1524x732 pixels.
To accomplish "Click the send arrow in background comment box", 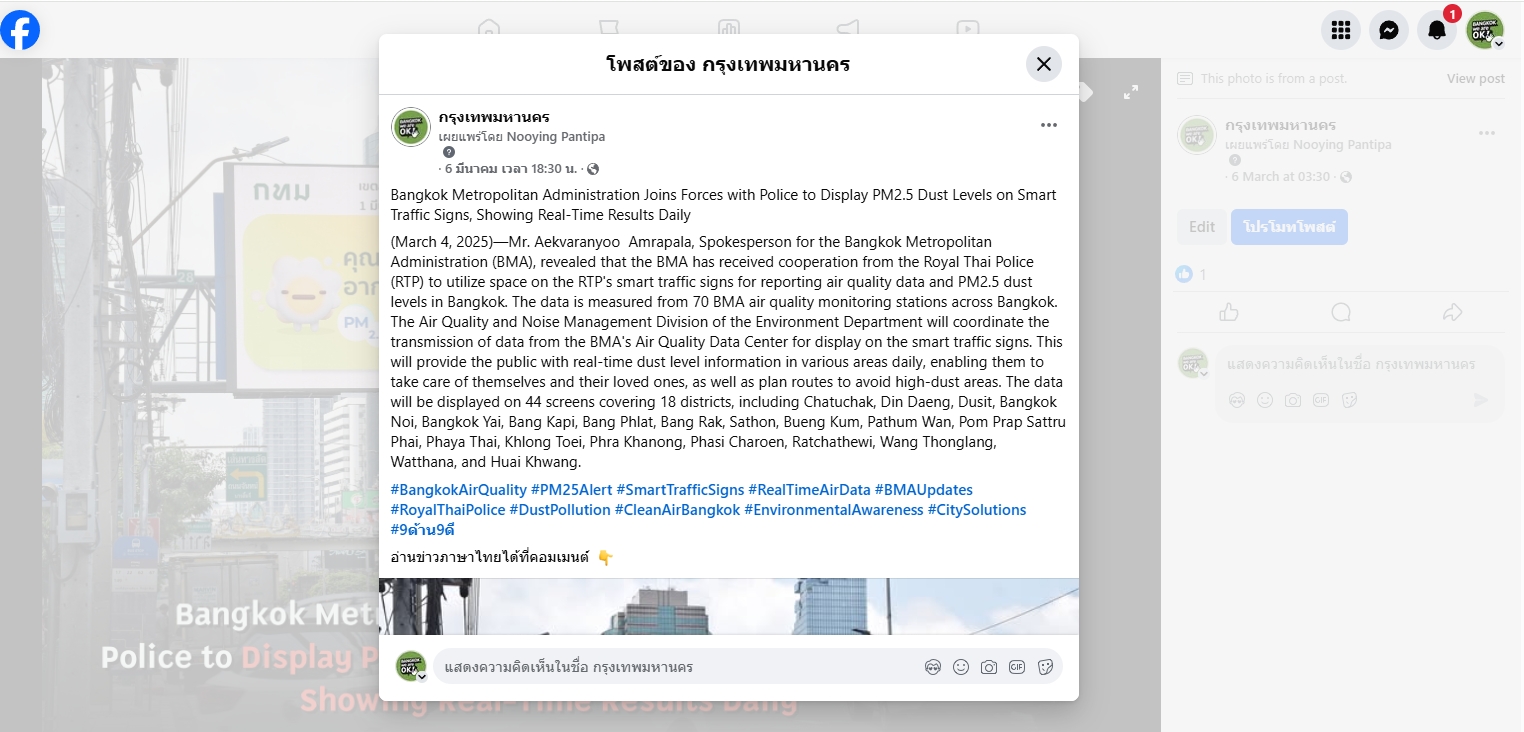I will 1481,400.
